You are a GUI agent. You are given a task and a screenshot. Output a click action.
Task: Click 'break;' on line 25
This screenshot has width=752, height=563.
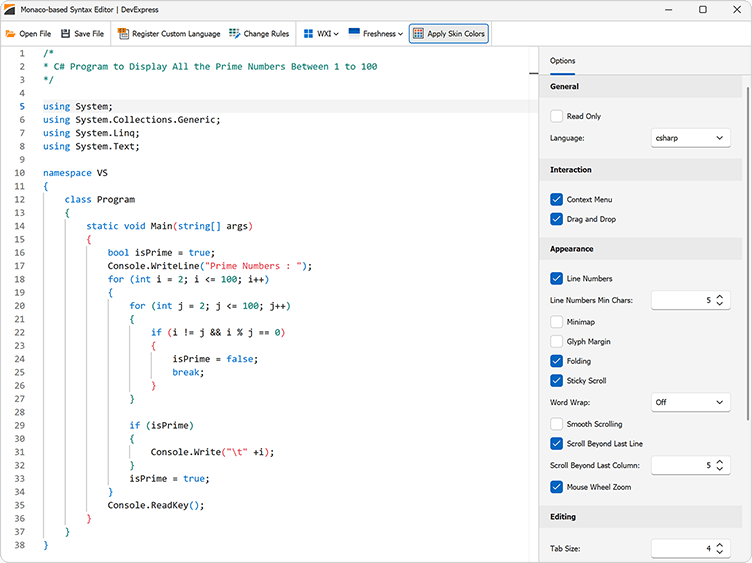click(188, 373)
